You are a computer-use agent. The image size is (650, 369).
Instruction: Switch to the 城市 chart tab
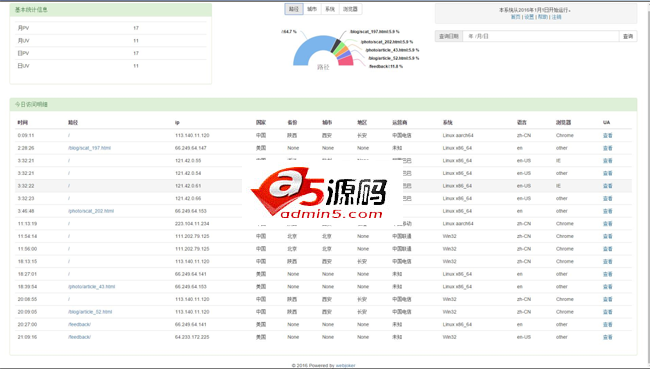coord(312,9)
